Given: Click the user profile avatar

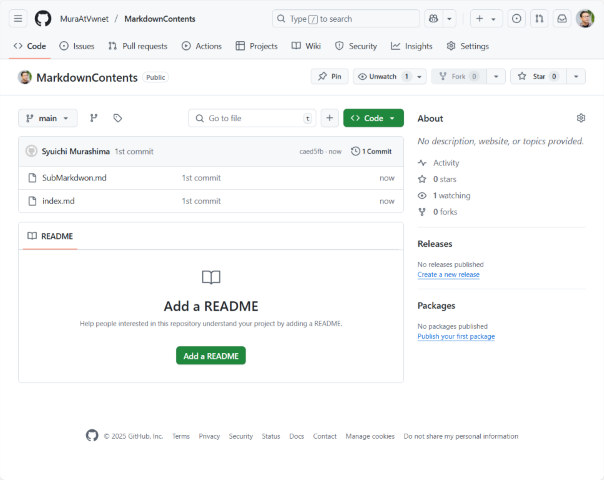Looking at the screenshot, I should [585, 19].
